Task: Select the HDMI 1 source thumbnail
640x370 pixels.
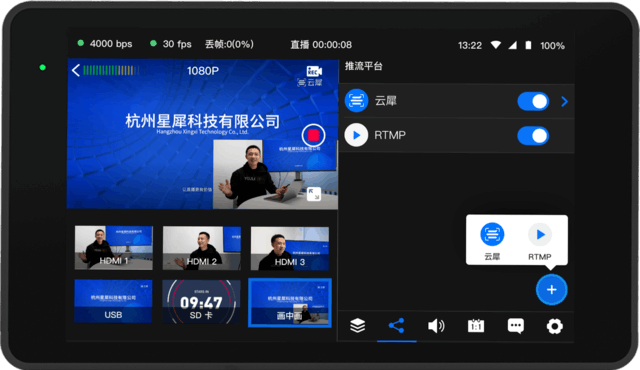Action: click(x=114, y=248)
